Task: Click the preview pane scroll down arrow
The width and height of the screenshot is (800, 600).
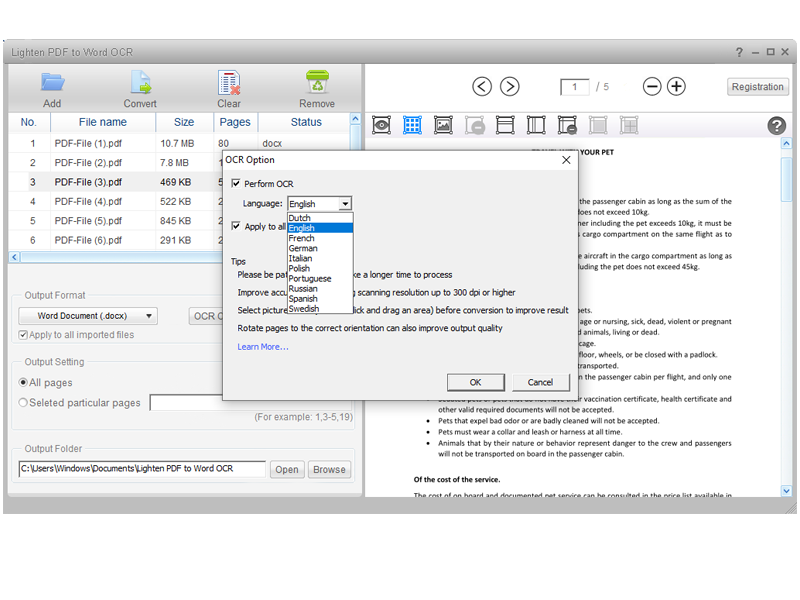Action: [786, 491]
